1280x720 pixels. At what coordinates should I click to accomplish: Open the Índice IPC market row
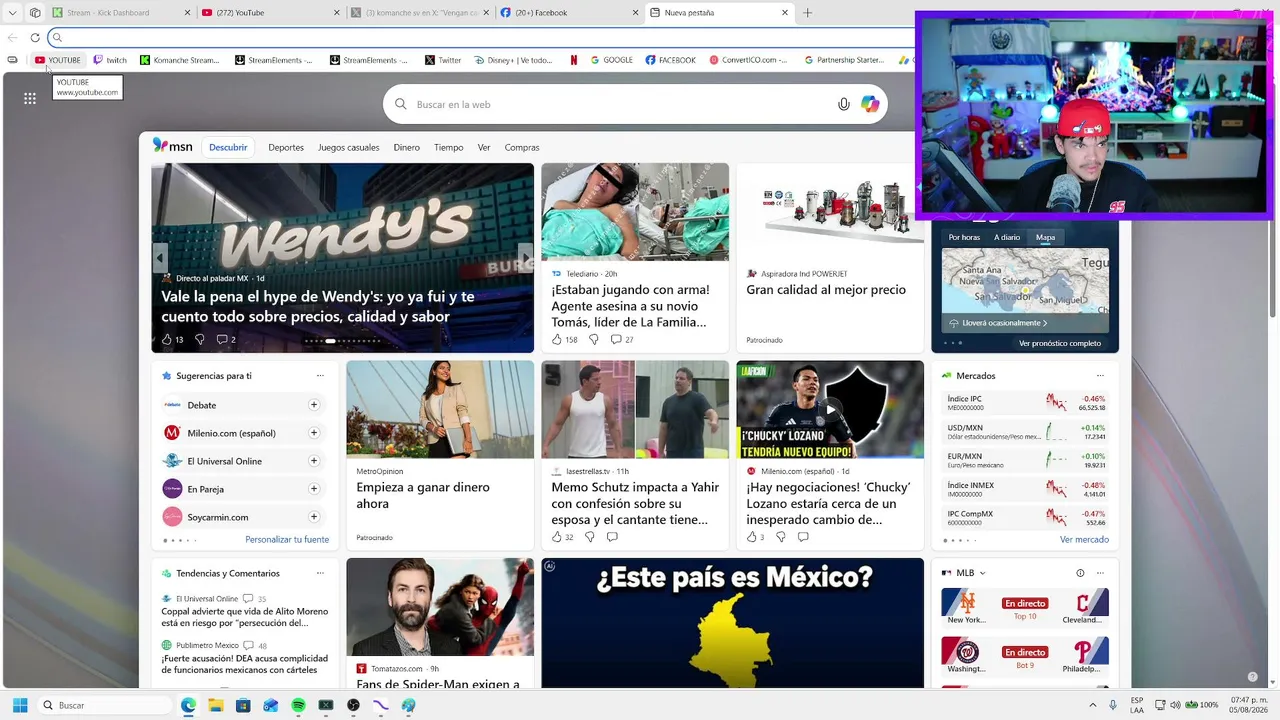click(x=1025, y=403)
